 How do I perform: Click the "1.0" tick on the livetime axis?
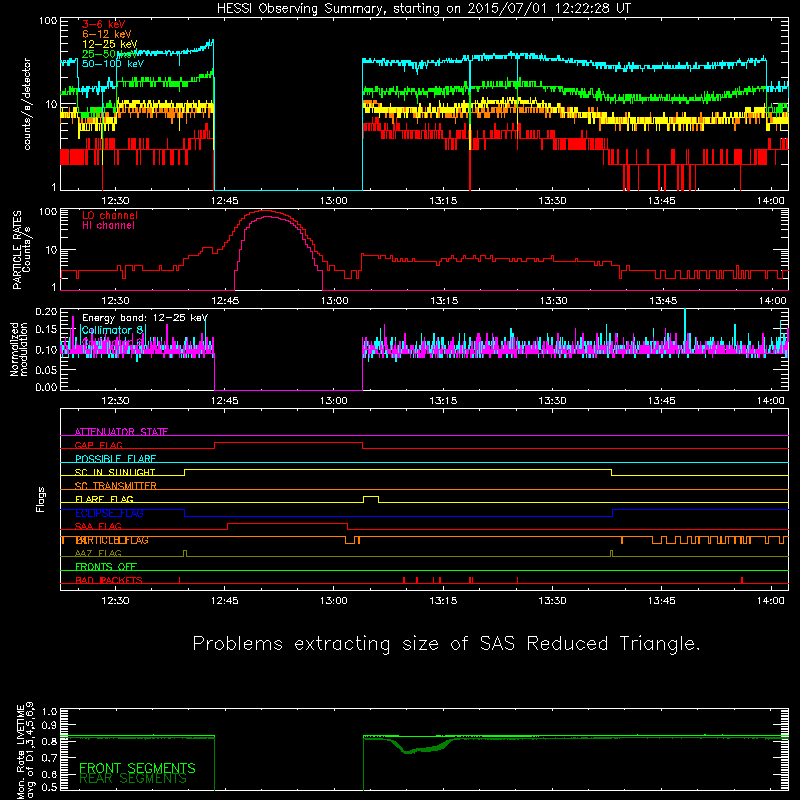[49, 712]
